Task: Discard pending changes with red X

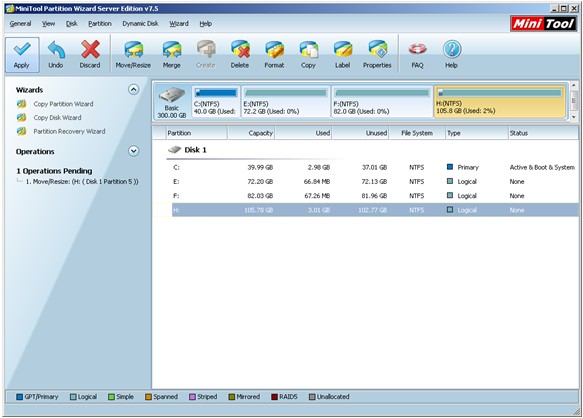Action: pos(90,54)
